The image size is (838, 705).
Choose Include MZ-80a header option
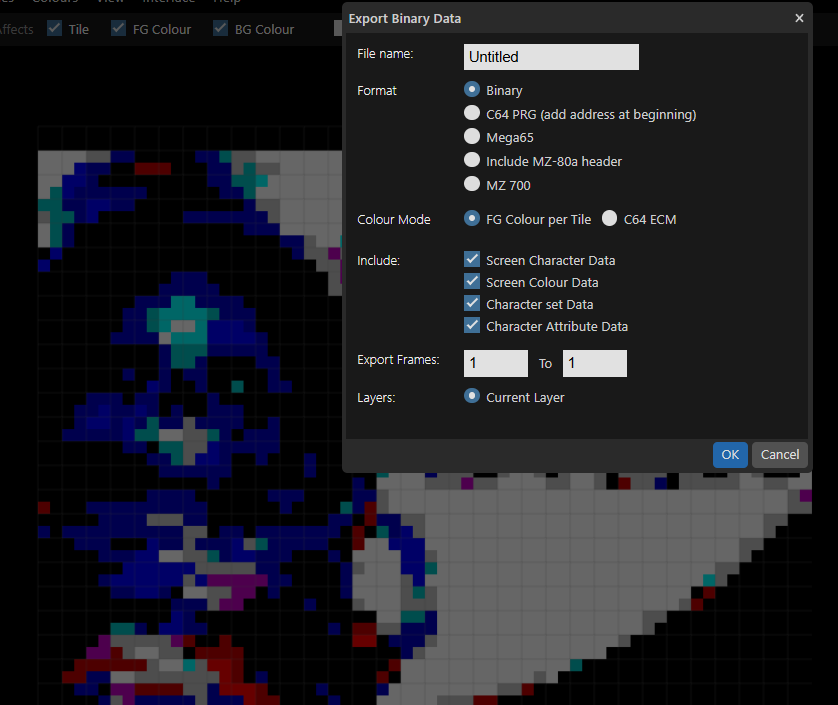pyautogui.click(x=472, y=160)
